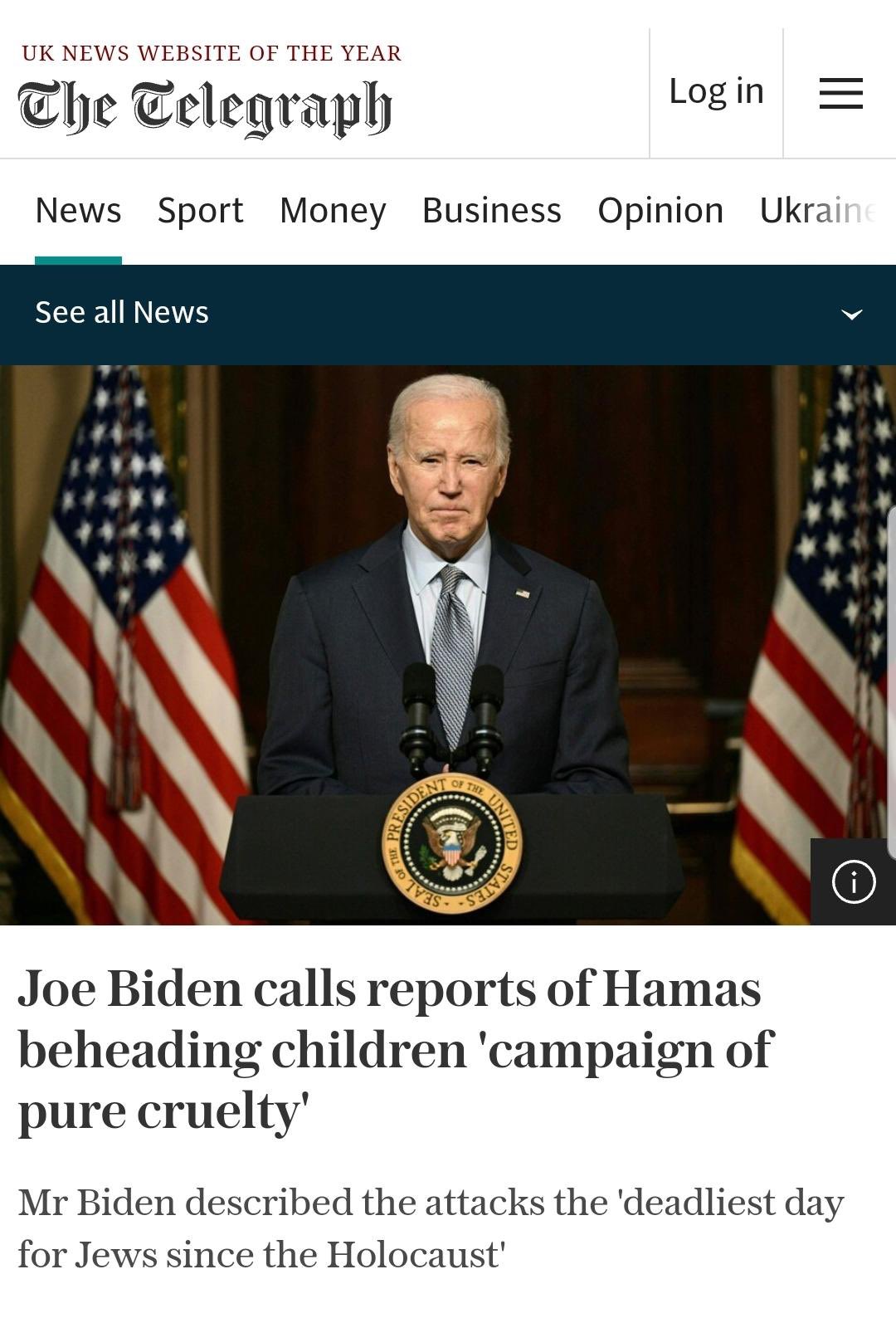Open the Joe Biden Hamas headline

click(396, 1049)
